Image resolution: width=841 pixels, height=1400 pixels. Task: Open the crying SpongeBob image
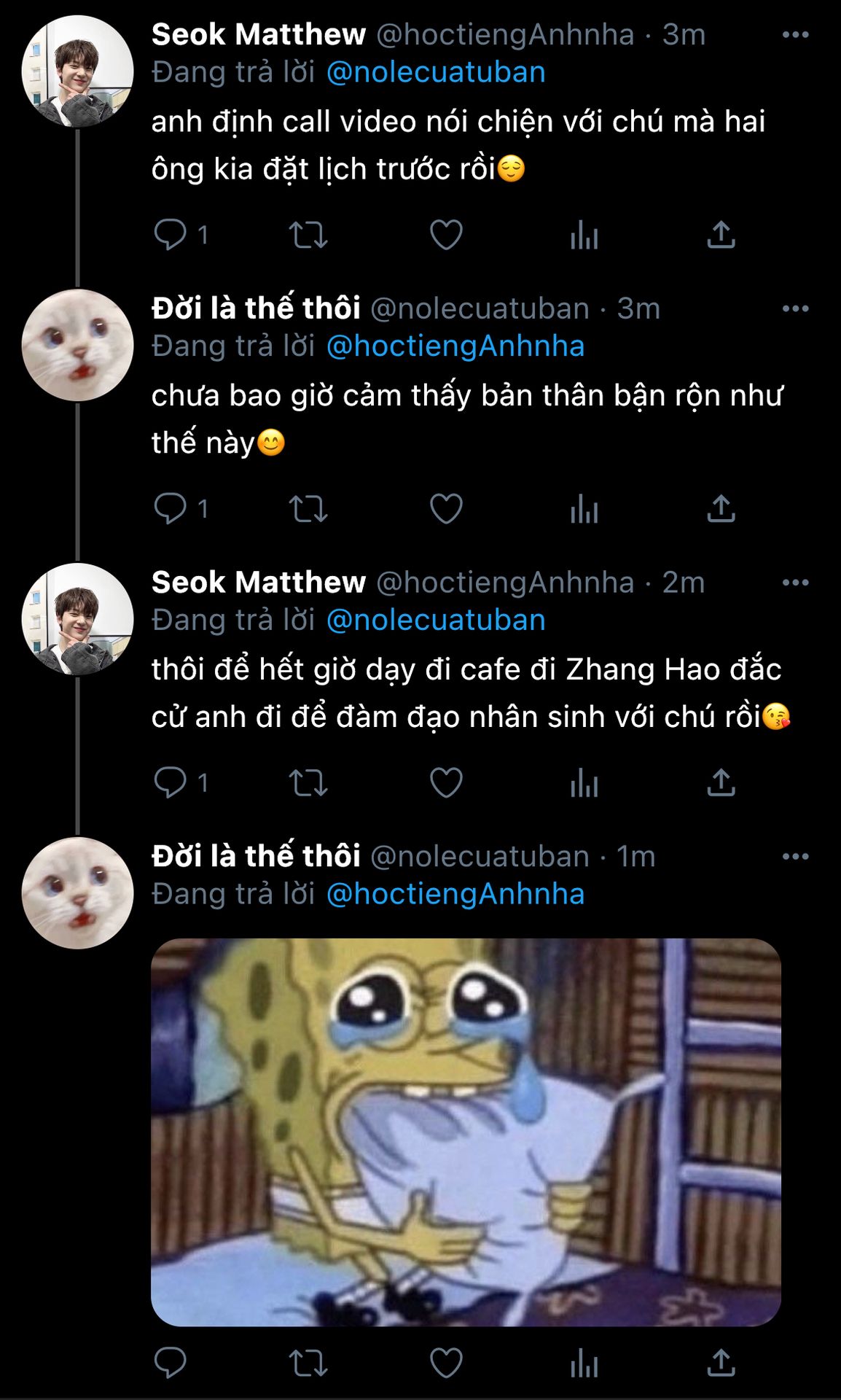click(x=466, y=1132)
